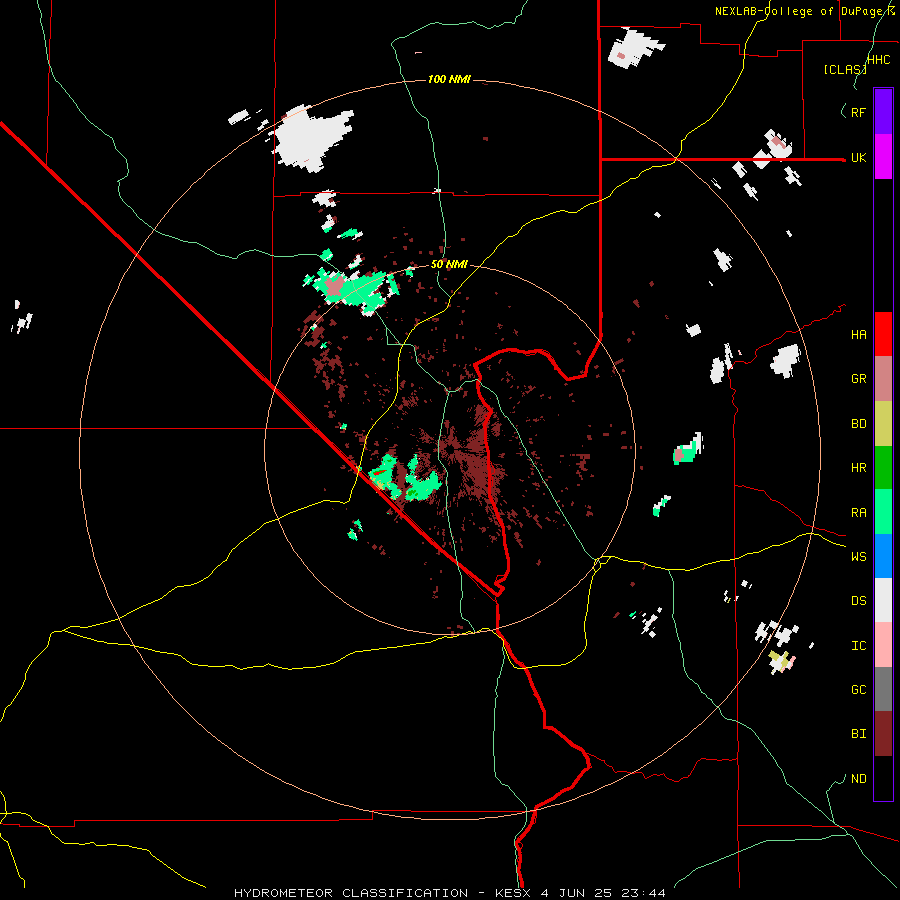Click the 'RF' legend label

pyautogui.click(x=858, y=112)
